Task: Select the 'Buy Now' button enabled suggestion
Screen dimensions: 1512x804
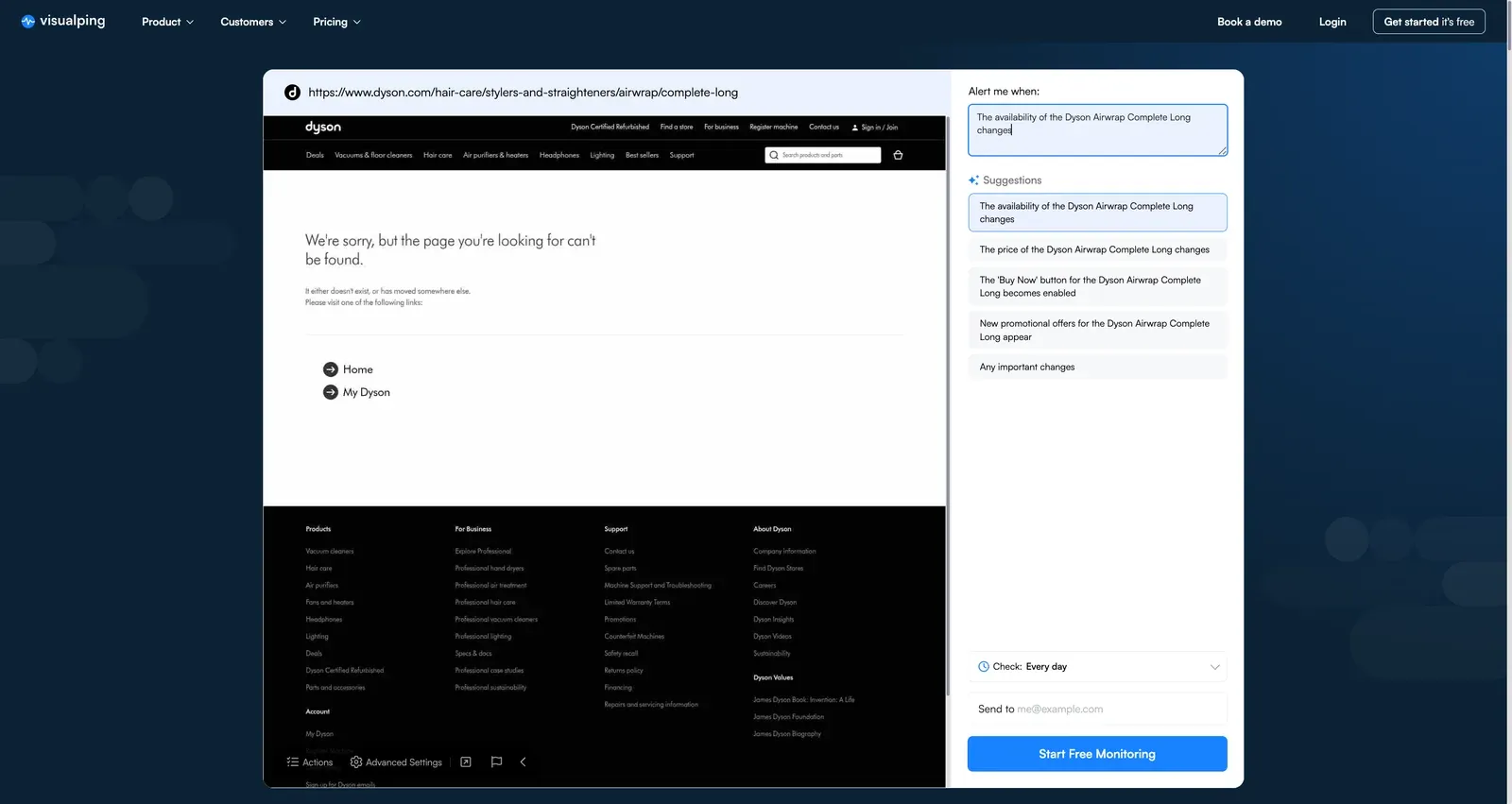Action: (x=1097, y=286)
